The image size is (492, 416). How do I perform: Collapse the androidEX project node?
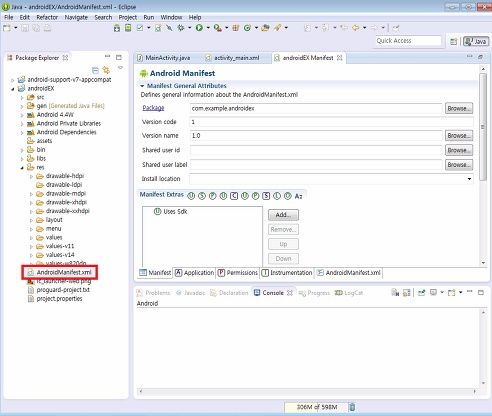tap(12, 89)
